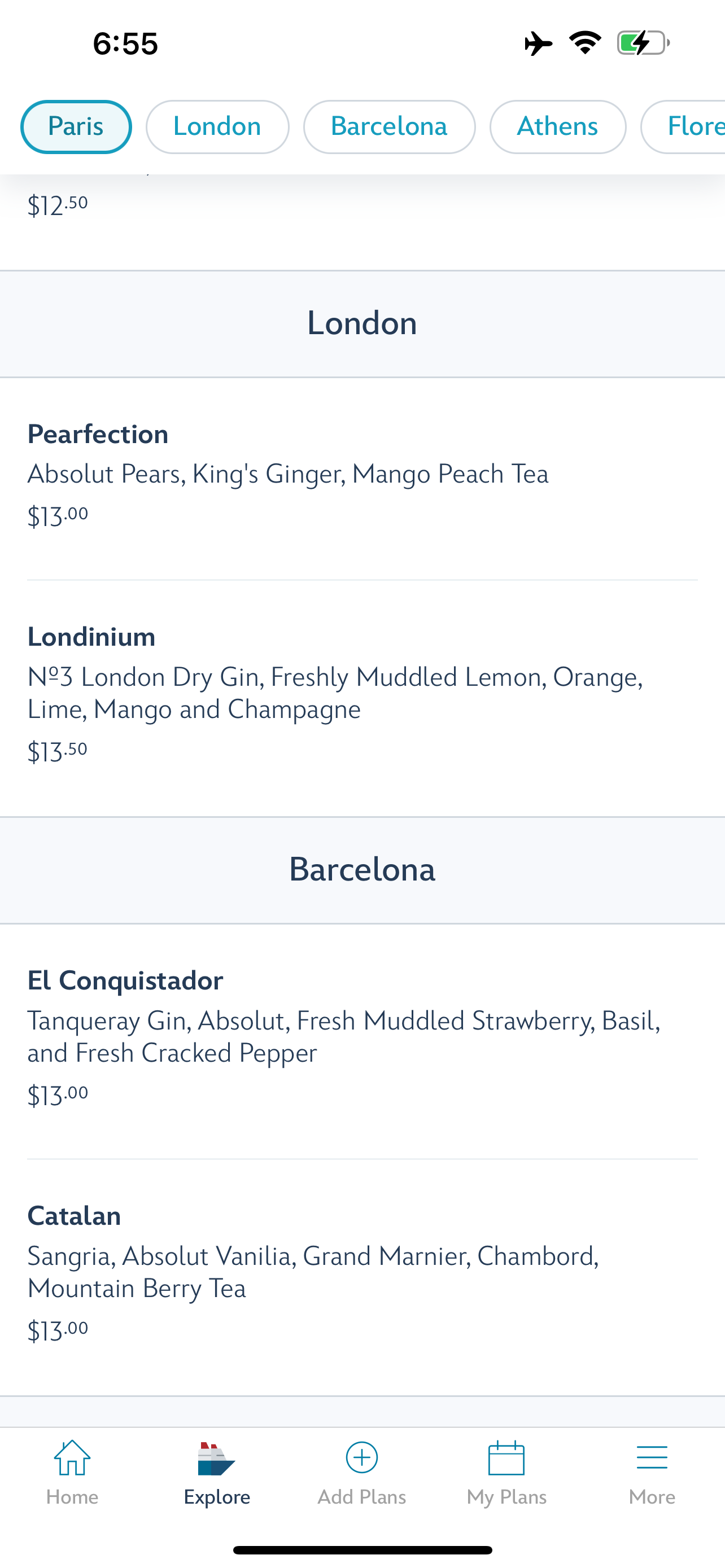This screenshot has height=1568, width=725.
Task: Switch to the Barcelona filter chip
Action: point(389,126)
